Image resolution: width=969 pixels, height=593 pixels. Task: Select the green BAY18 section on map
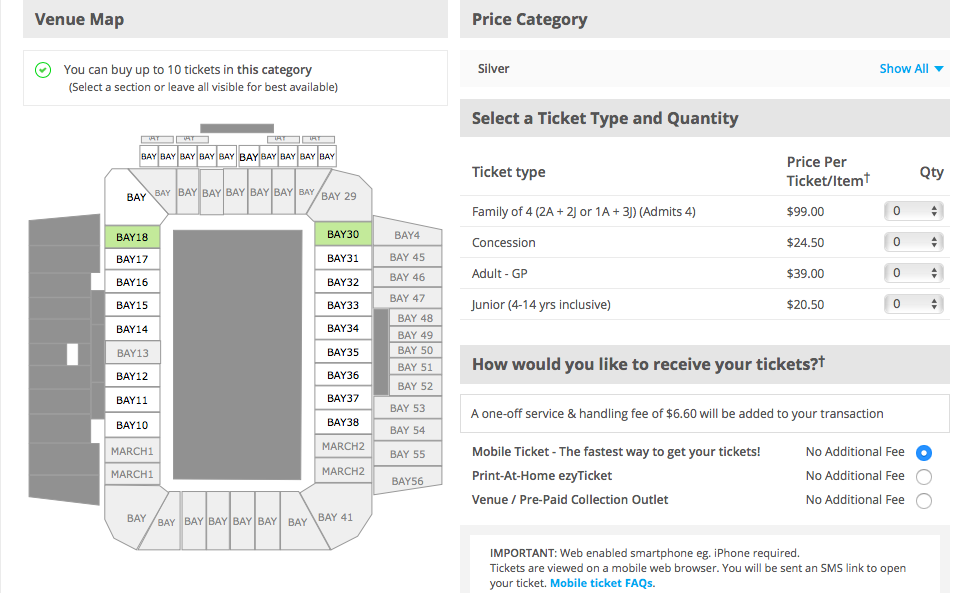pyautogui.click(x=132, y=237)
